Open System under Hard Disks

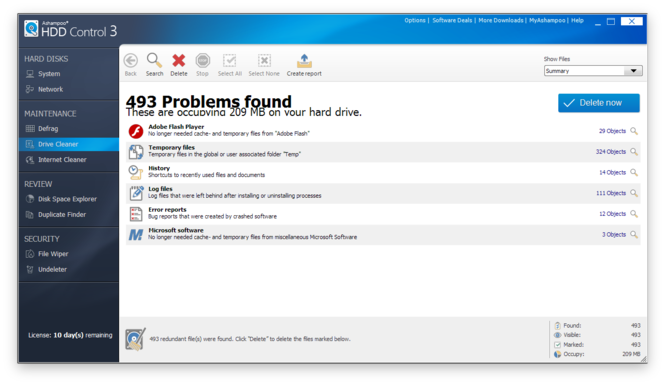(49, 74)
